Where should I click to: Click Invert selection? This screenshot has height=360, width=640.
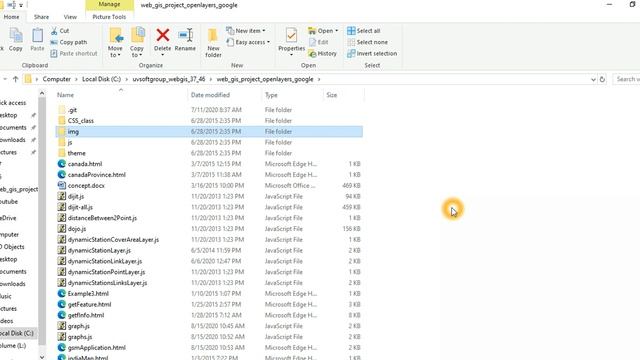click(x=372, y=53)
